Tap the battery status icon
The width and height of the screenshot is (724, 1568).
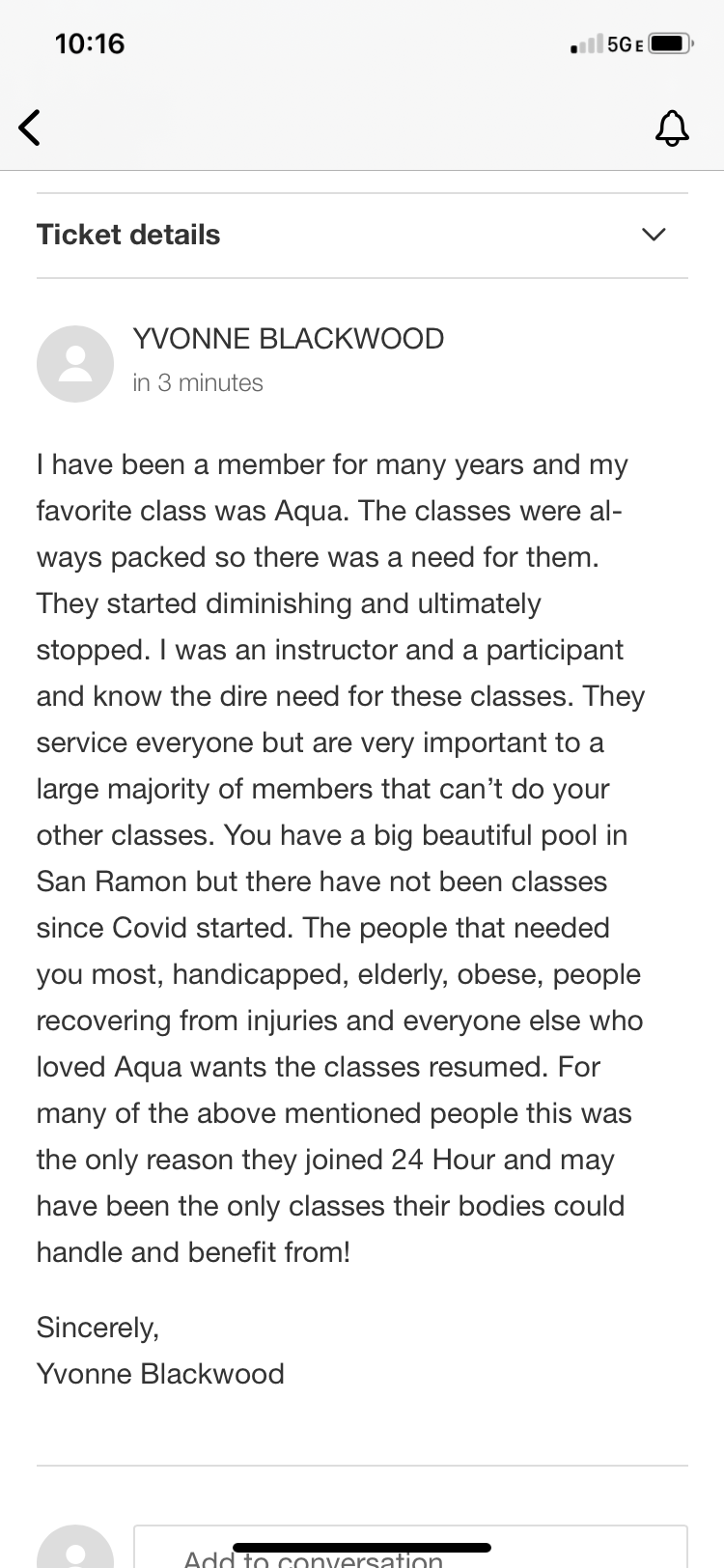click(x=670, y=43)
